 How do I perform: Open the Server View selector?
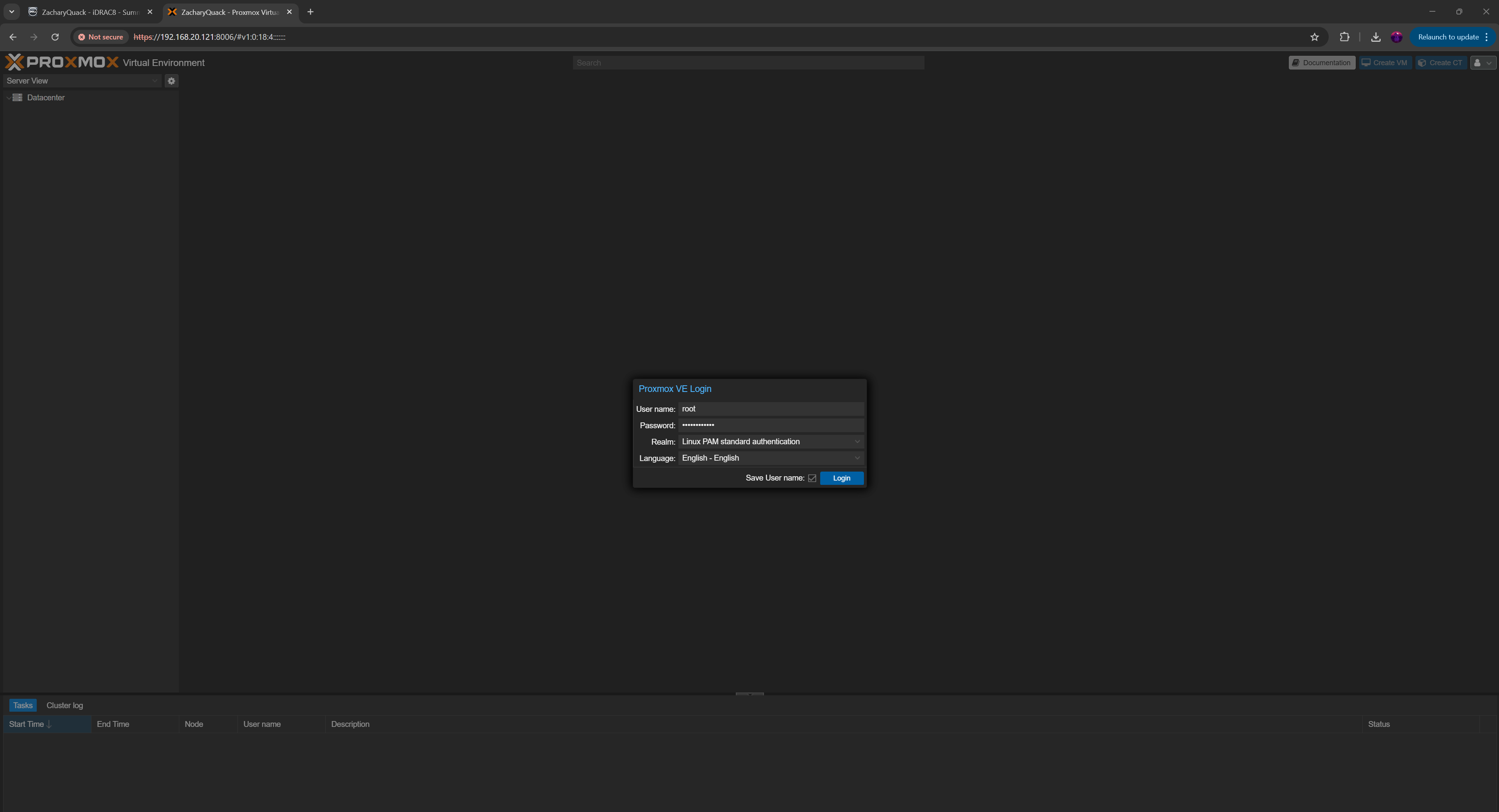click(x=82, y=81)
